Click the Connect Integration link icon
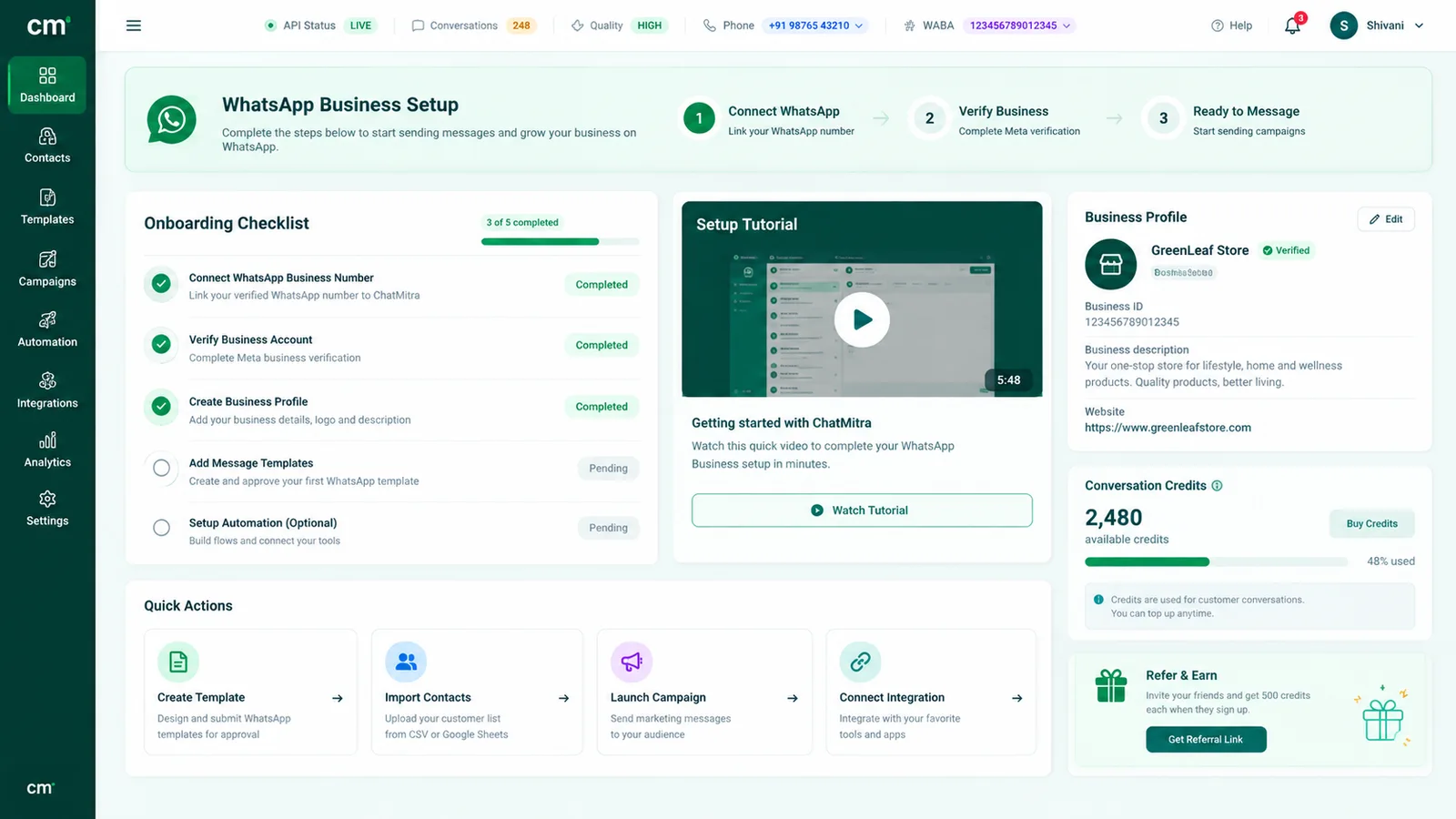 [x=860, y=662]
